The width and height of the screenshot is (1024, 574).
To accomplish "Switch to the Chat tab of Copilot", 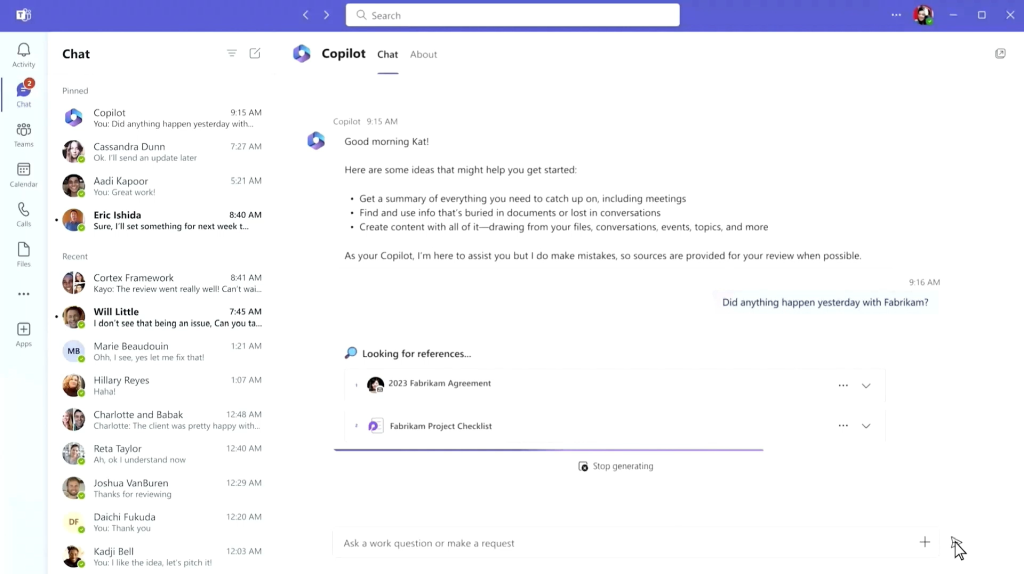I will [387, 55].
